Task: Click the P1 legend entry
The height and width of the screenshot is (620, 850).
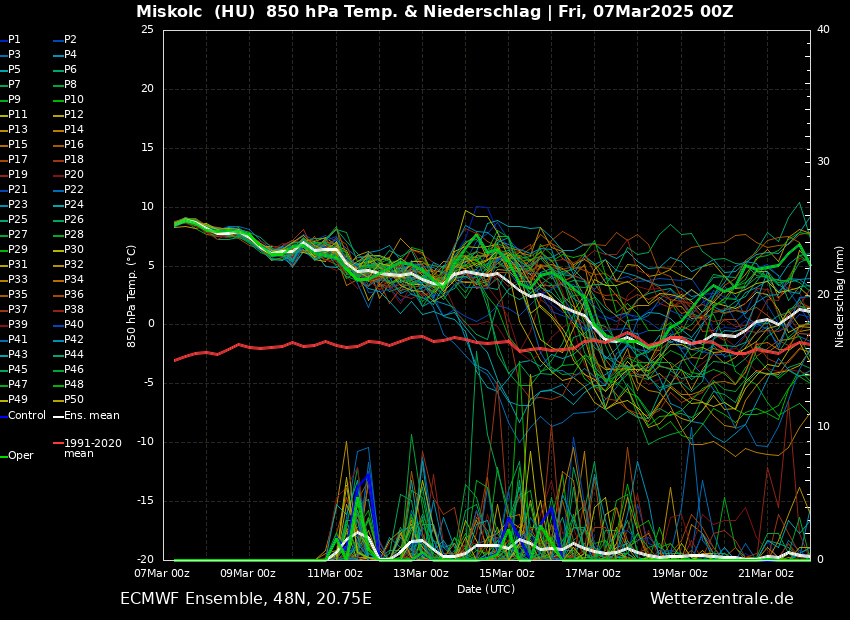Action: [14, 39]
